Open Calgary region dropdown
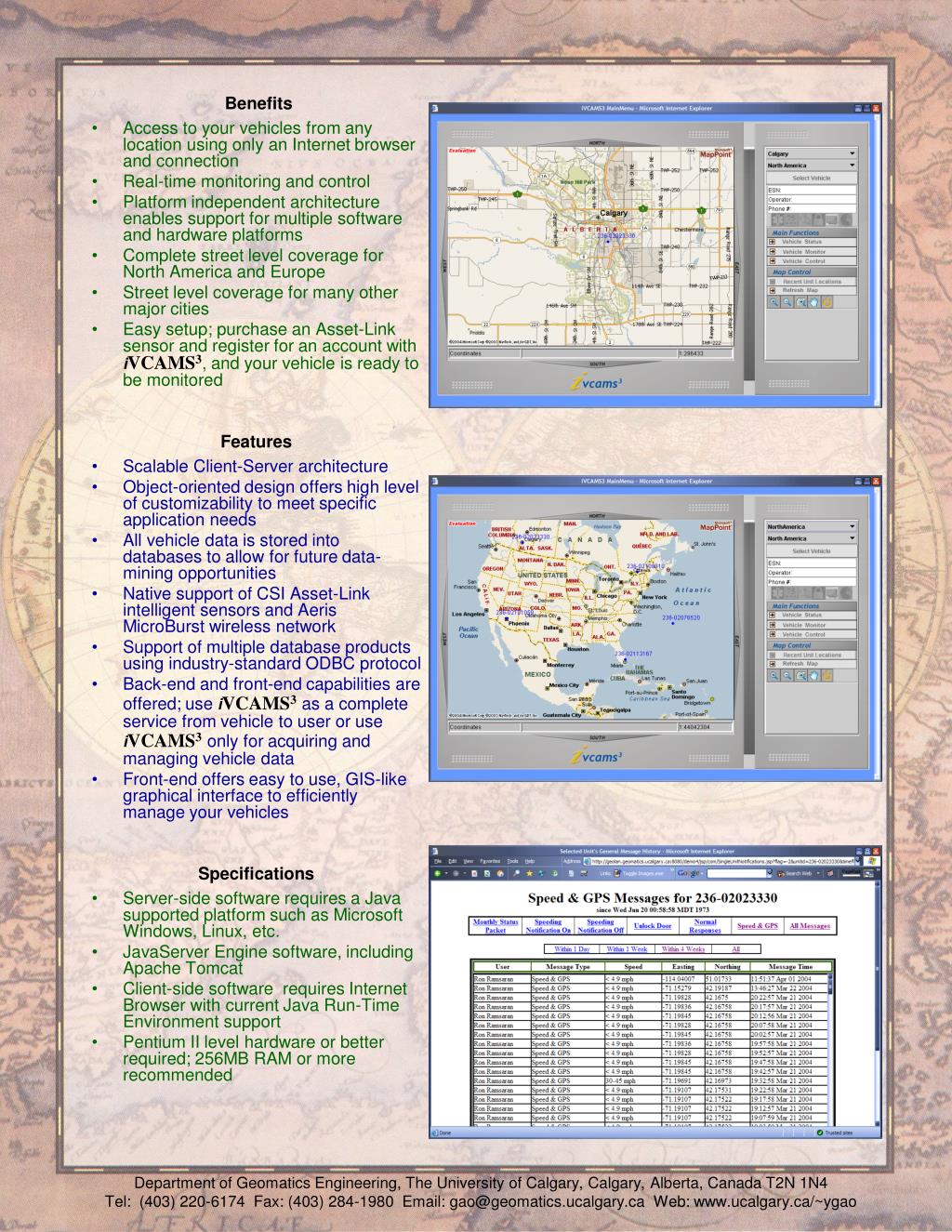The image size is (952, 1232). 812,153
